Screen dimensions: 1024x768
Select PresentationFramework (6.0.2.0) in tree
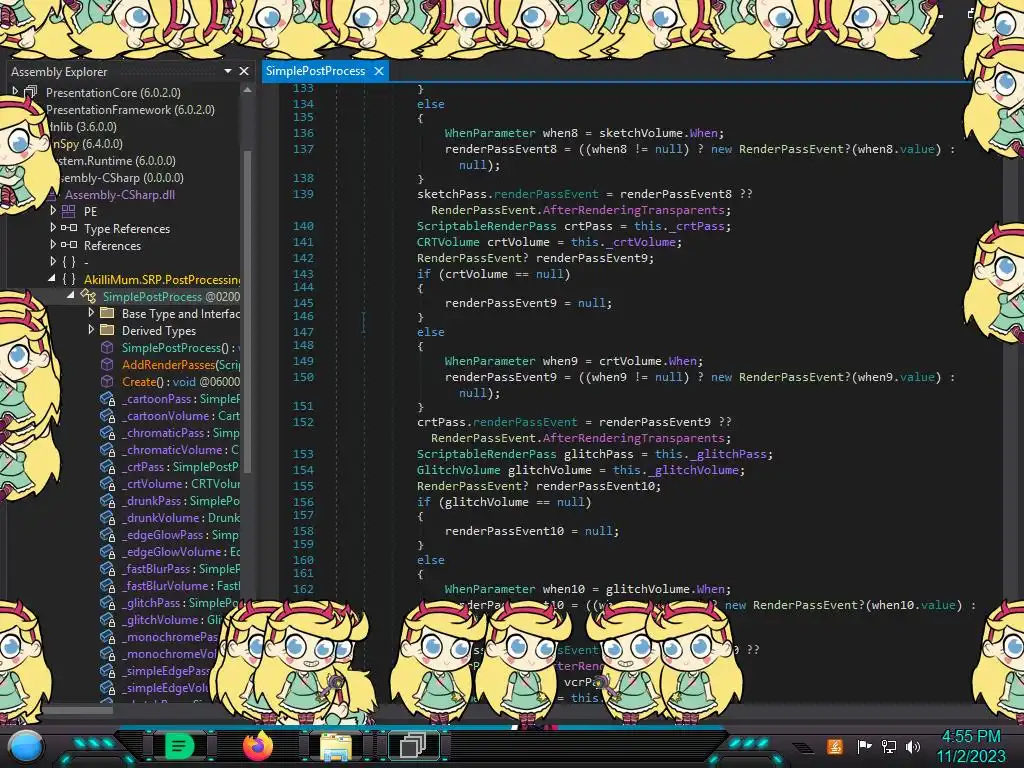tap(130, 110)
